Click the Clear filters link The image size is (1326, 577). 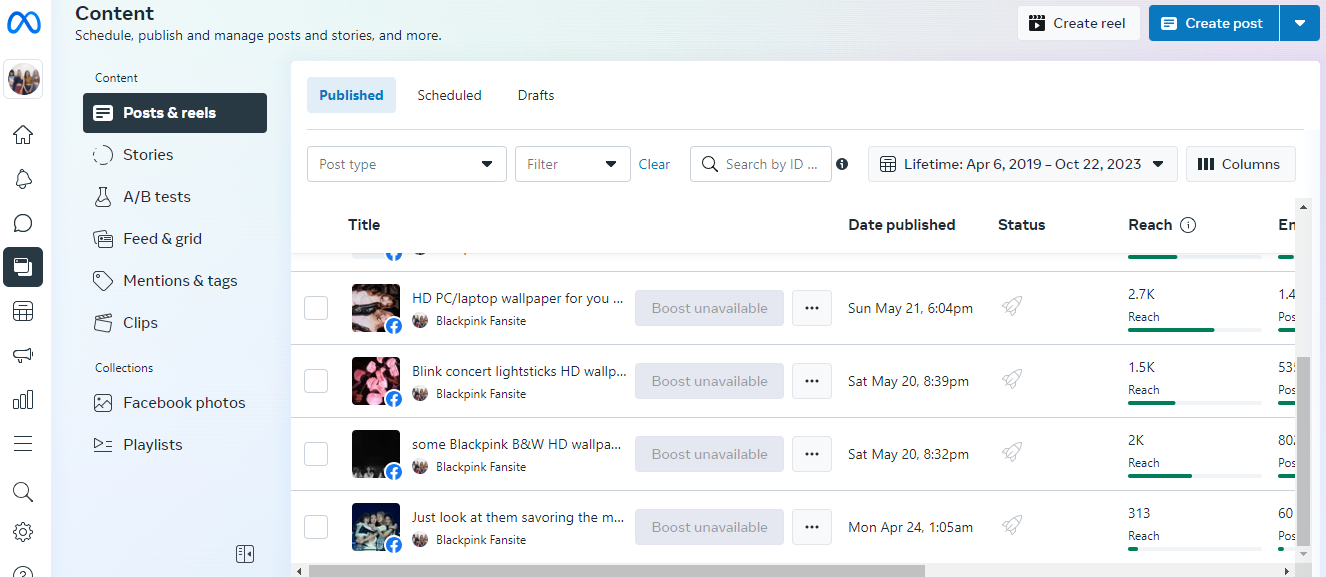click(x=654, y=164)
